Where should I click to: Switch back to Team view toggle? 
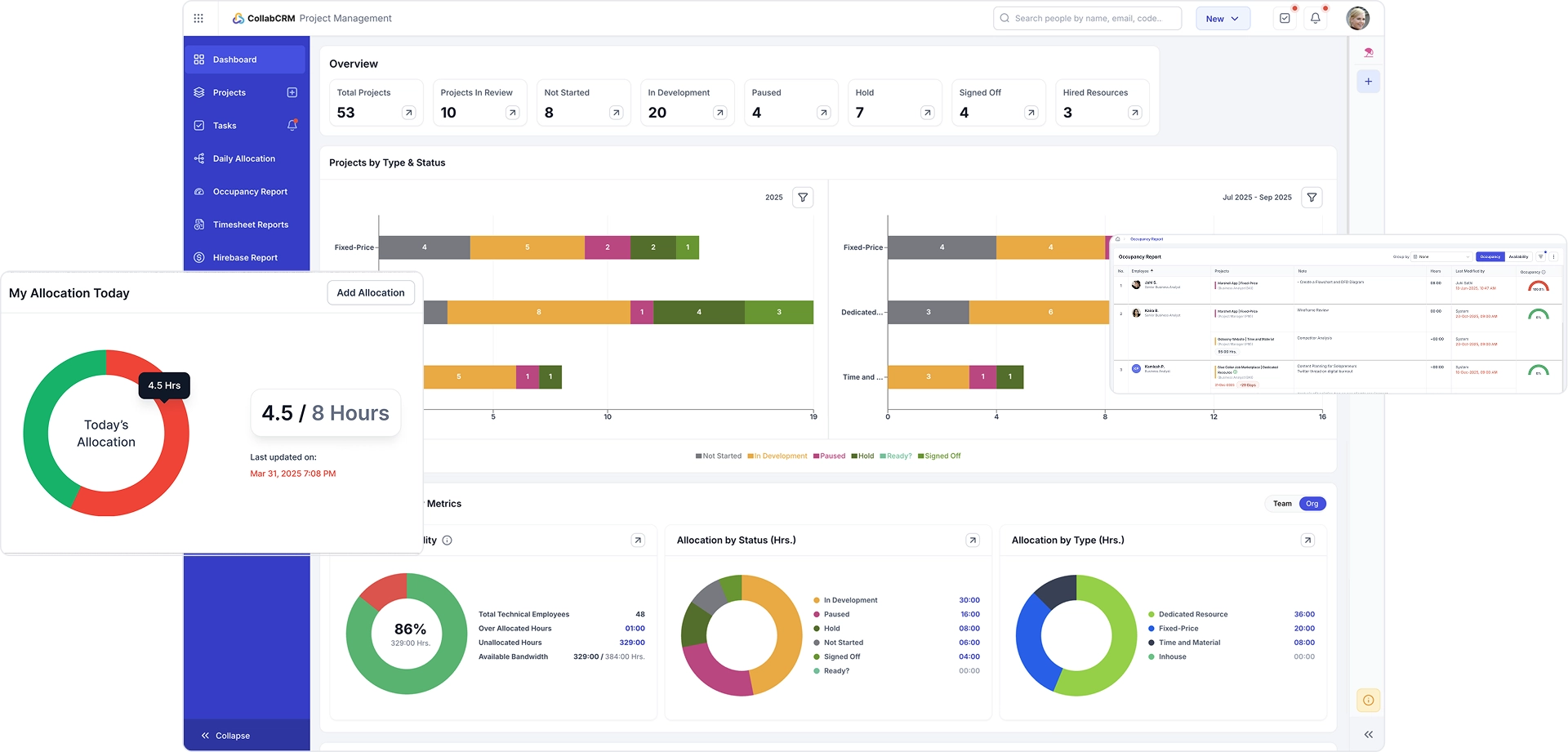(1281, 504)
